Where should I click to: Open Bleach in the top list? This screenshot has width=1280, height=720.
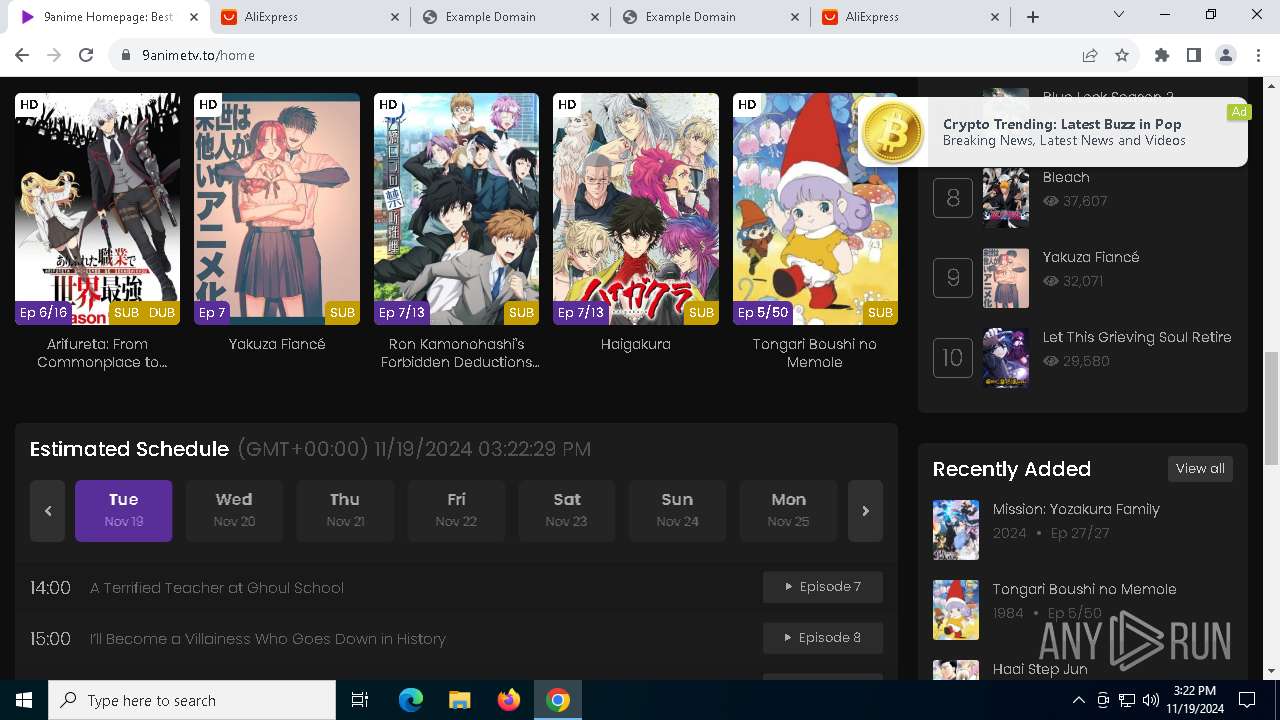(1066, 177)
